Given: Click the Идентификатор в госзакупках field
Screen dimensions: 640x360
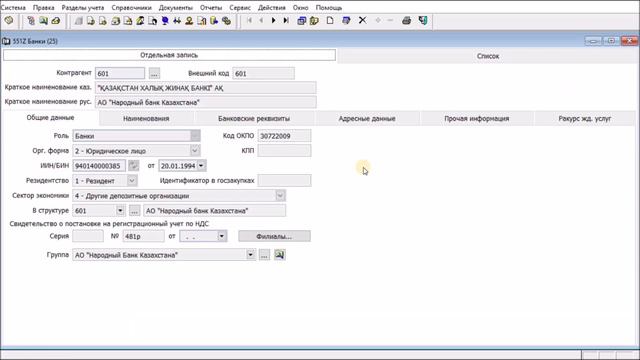Looking at the screenshot, I should tap(284, 180).
